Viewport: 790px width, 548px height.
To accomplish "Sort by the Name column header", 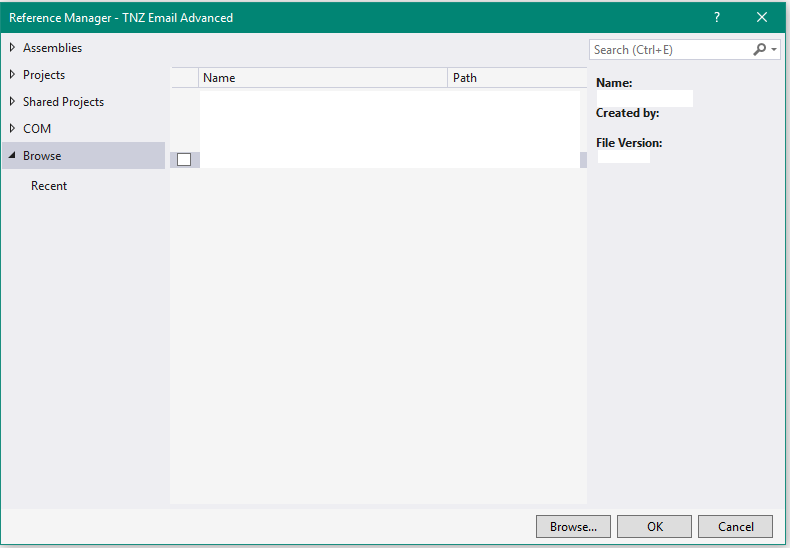I will pos(322,78).
